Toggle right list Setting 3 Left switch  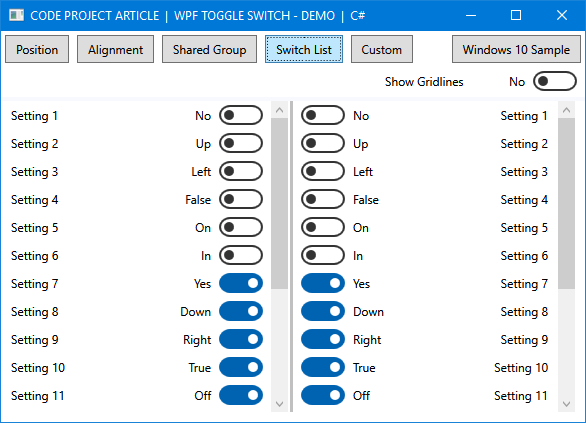[323, 172]
